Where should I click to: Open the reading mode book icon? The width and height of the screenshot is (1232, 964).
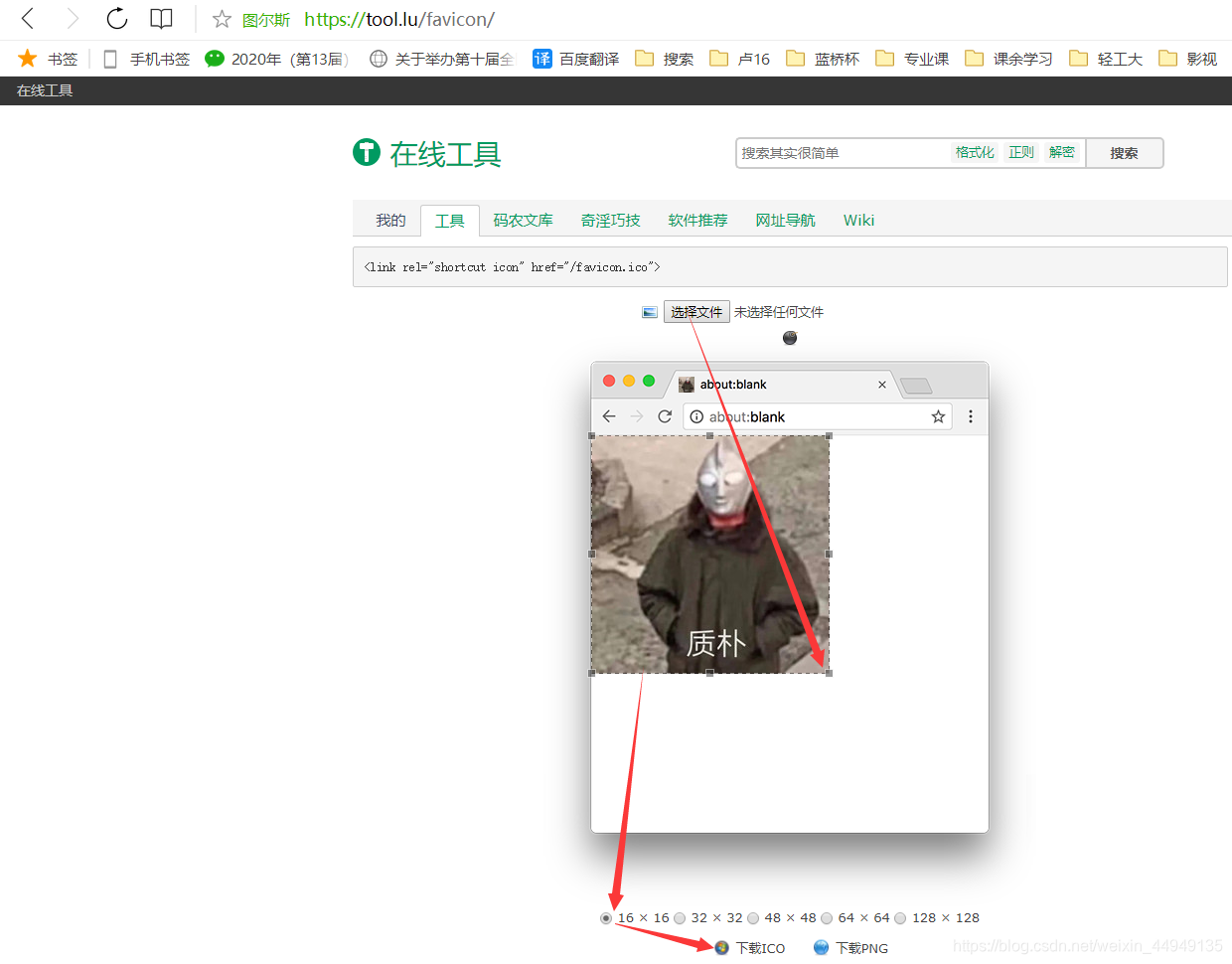tap(161, 19)
